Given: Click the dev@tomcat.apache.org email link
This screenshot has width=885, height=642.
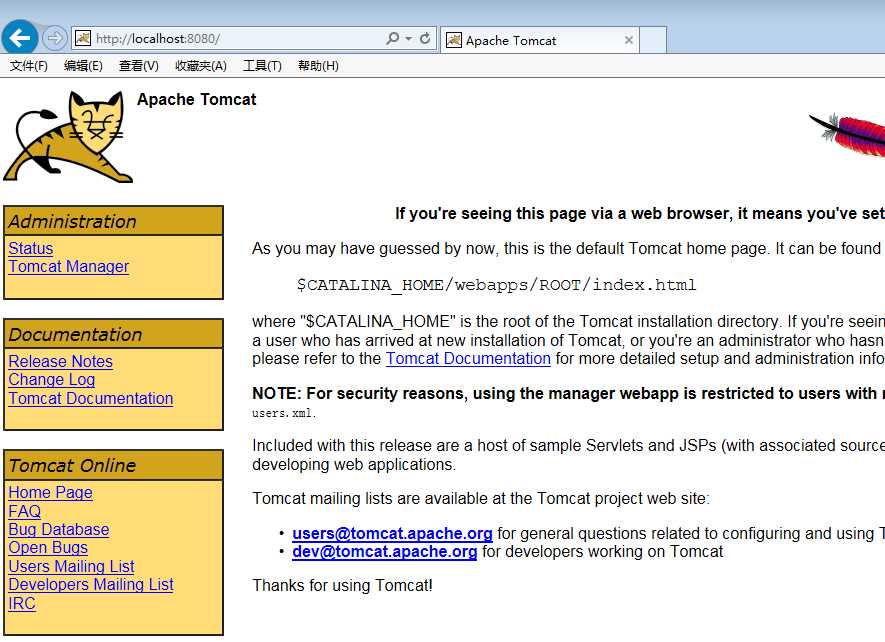Looking at the screenshot, I should pos(385,552).
